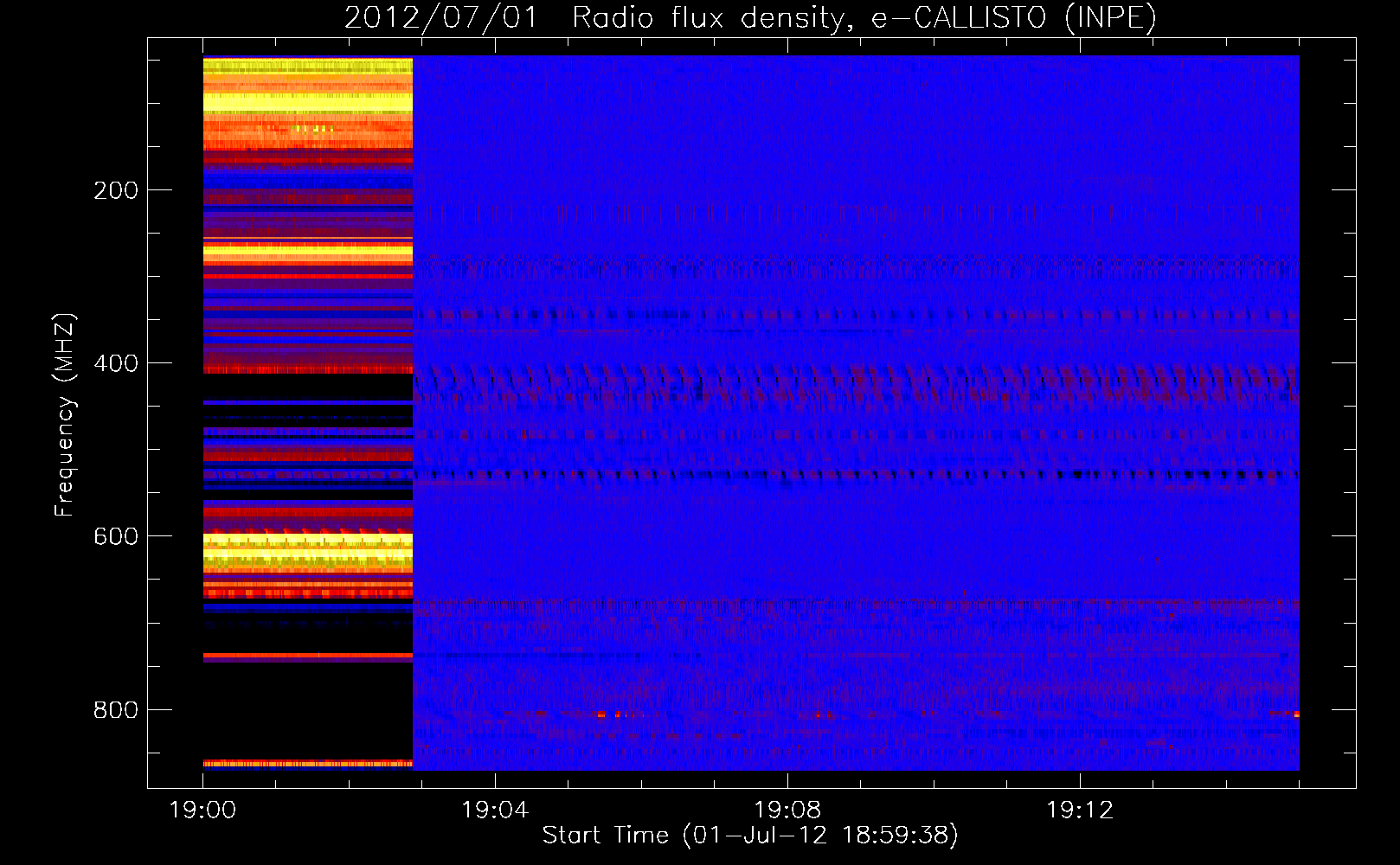Image resolution: width=1400 pixels, height=865 pixels.
Task: Click the 19:12 time tick label
Action: 1080,811
